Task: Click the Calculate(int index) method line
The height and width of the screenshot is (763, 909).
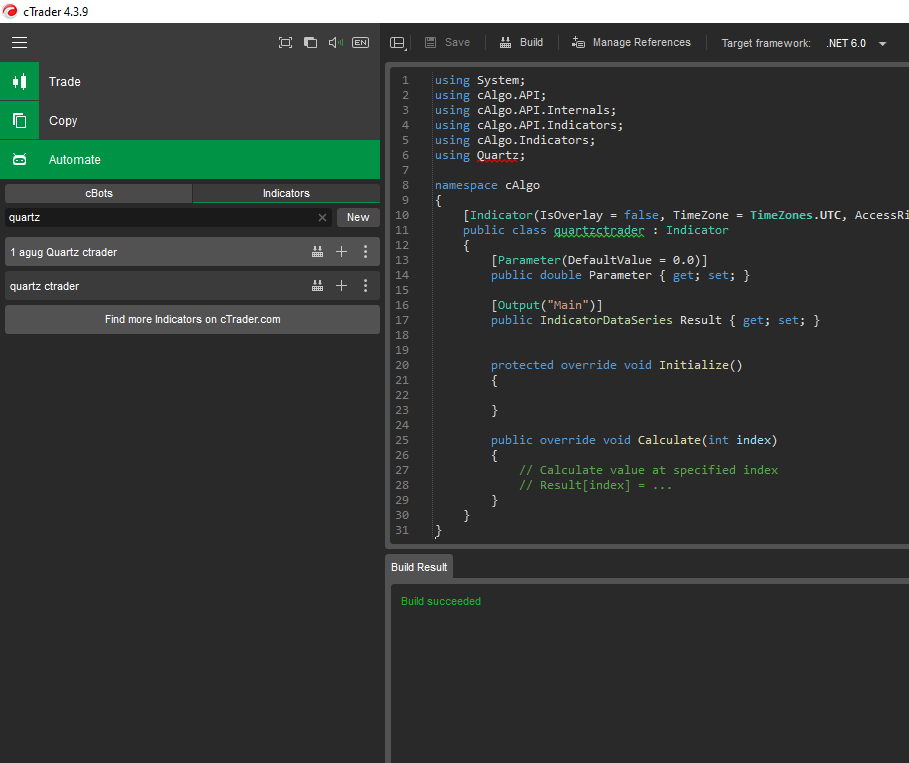Action: point(634,440)
